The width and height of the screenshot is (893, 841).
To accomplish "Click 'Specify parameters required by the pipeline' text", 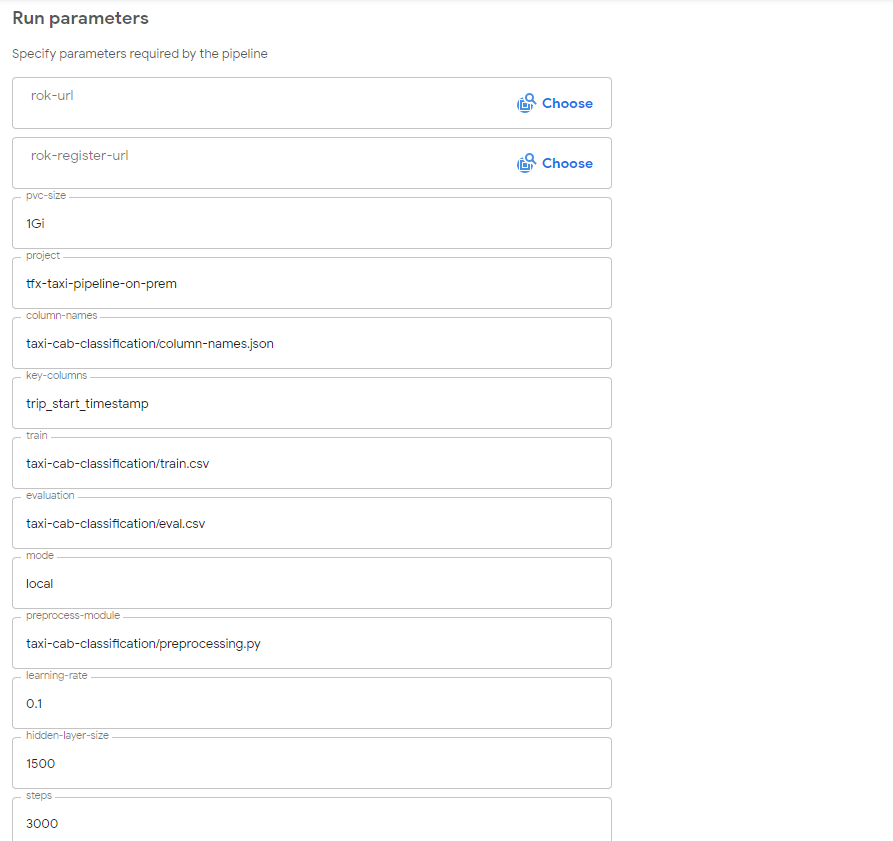I will (x=140, y=54).
